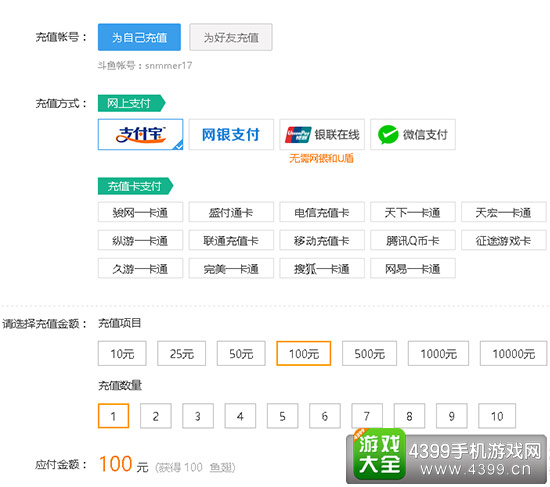Select 征途游戏卡 card
The height and width of the screenshot is (487, 550).
click(504, 240)
